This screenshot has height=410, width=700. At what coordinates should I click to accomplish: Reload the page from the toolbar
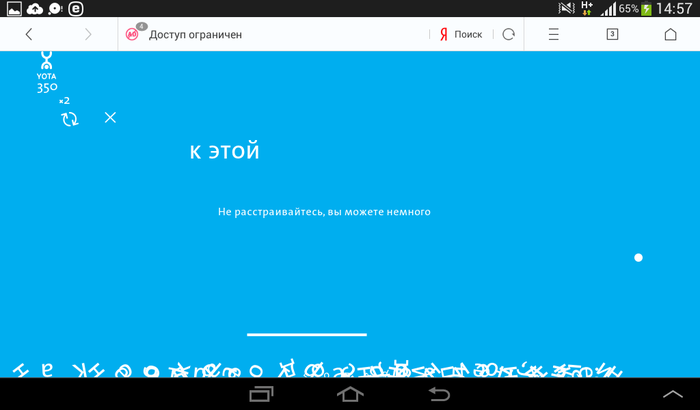coord(509,34)
